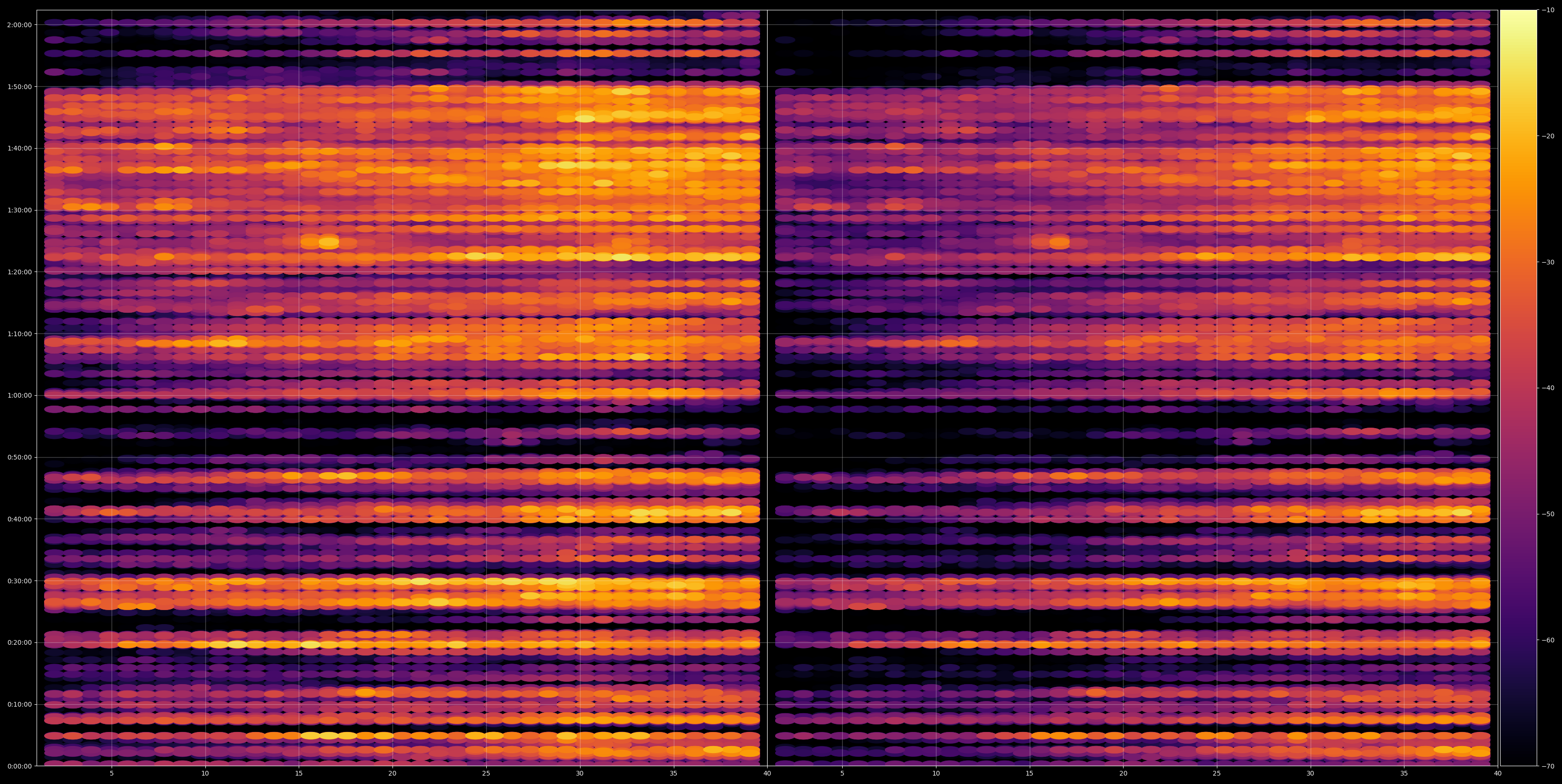1562x784 pixels.
Task: Click x-axis tick 25 of first heatmap
Action: pos(486,774)
